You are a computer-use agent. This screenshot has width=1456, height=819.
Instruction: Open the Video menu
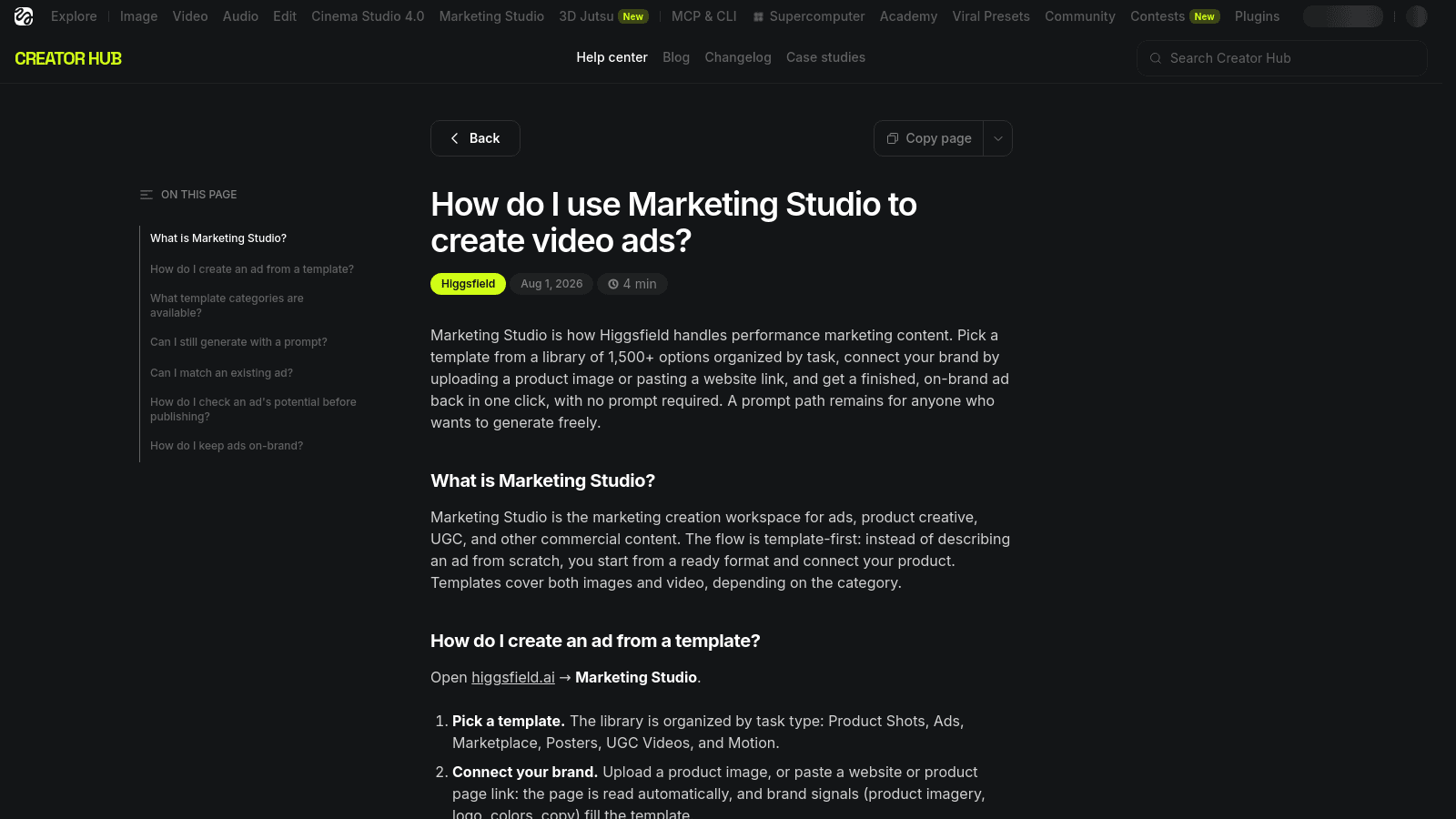[x=190, y=16]
